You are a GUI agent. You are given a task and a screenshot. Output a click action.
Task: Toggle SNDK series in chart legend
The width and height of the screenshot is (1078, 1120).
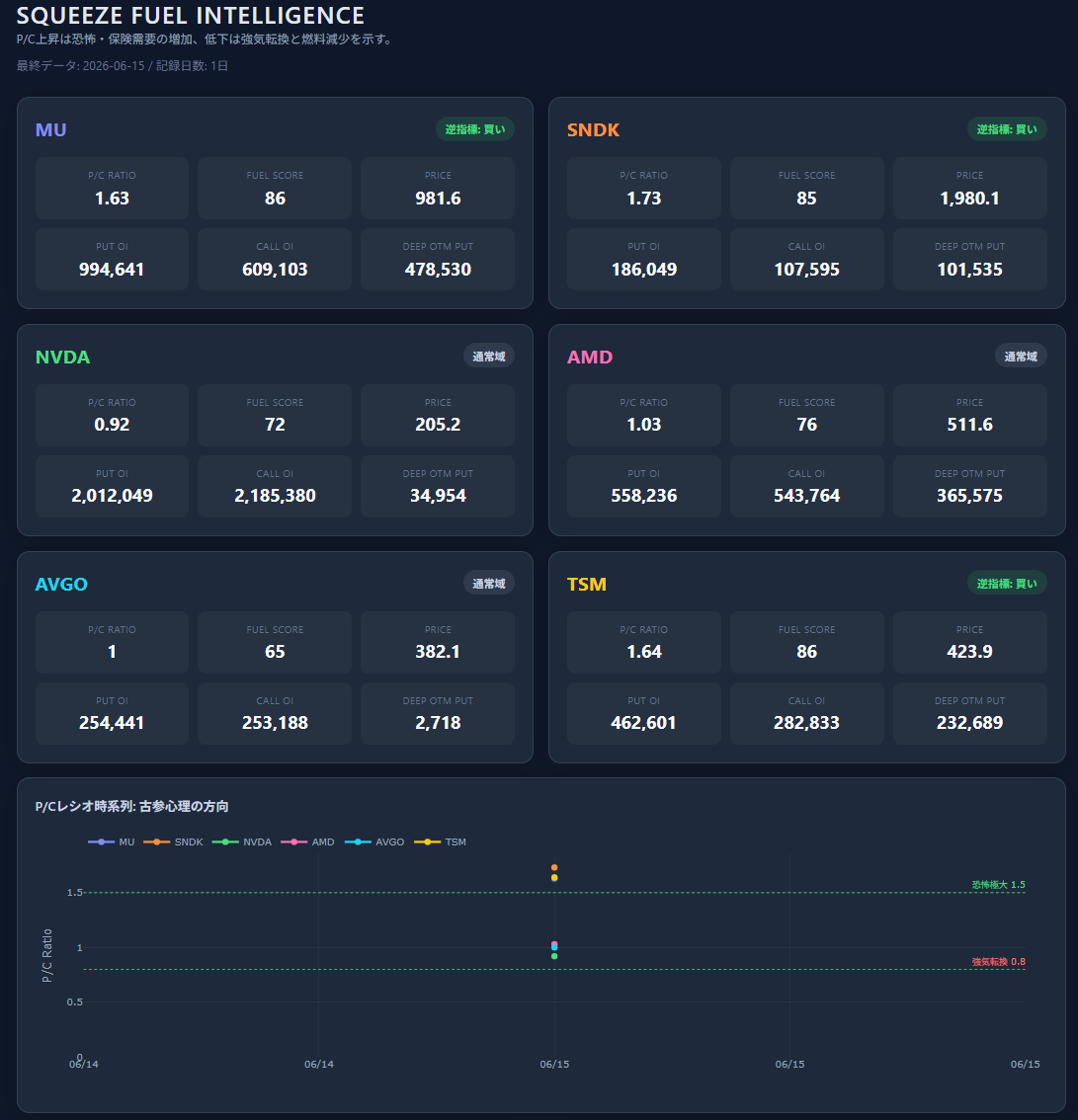(x=174, y=842)
